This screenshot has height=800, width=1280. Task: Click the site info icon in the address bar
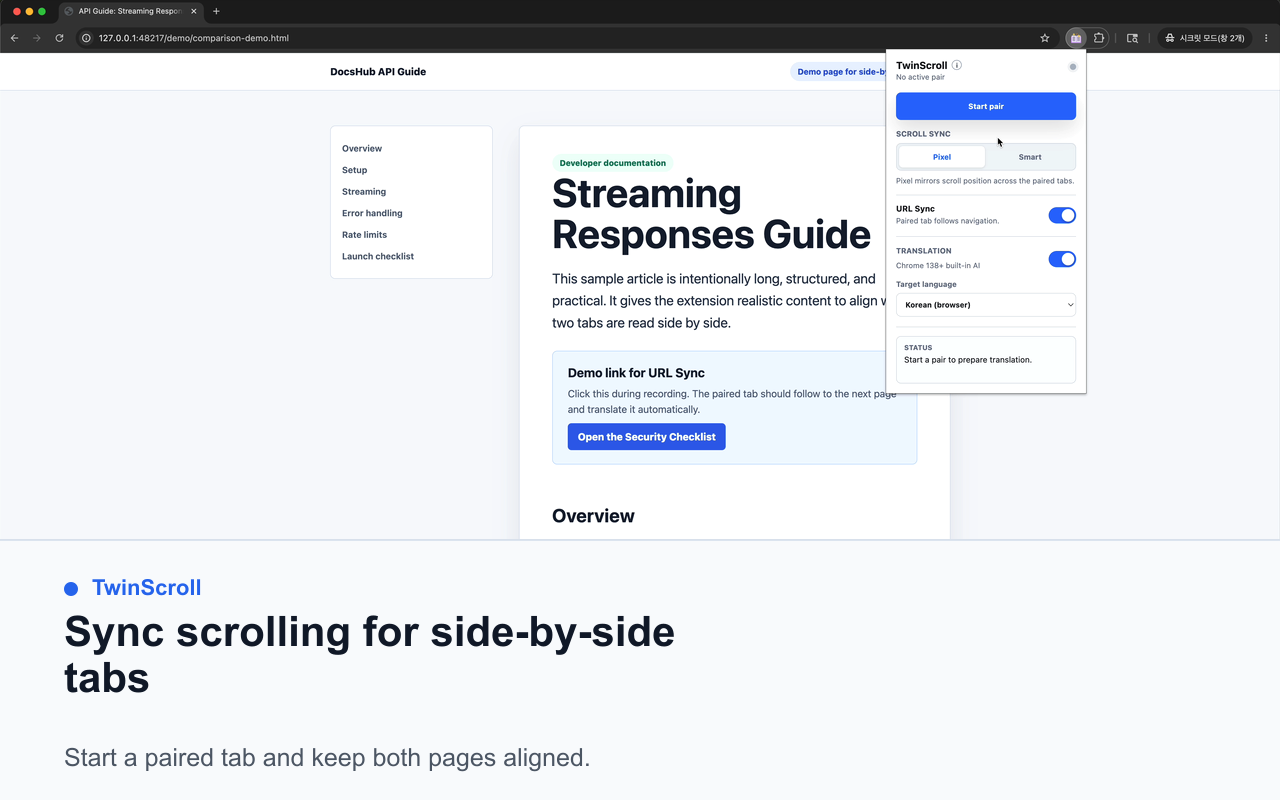pos(87,38)
